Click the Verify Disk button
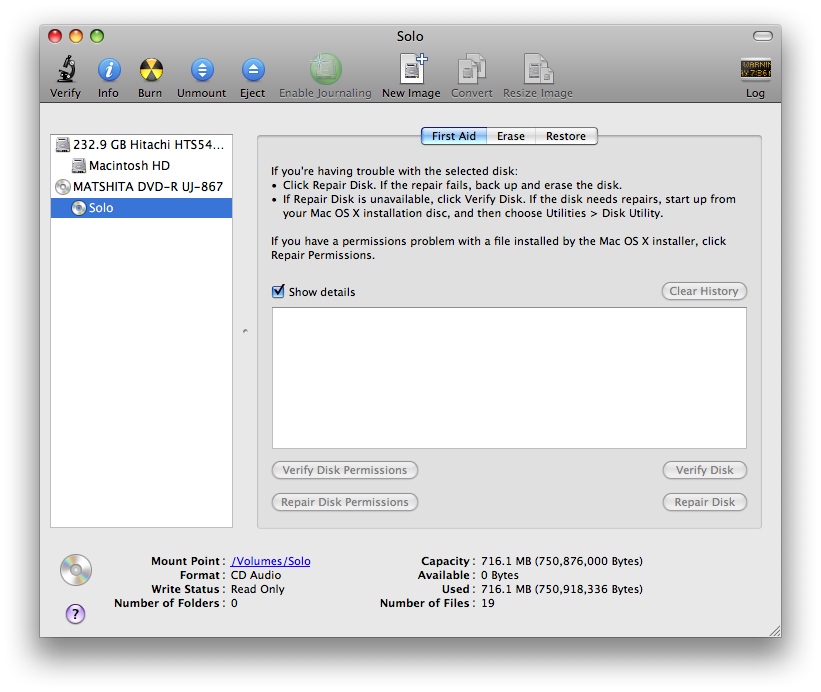 (x=704, y=470)
